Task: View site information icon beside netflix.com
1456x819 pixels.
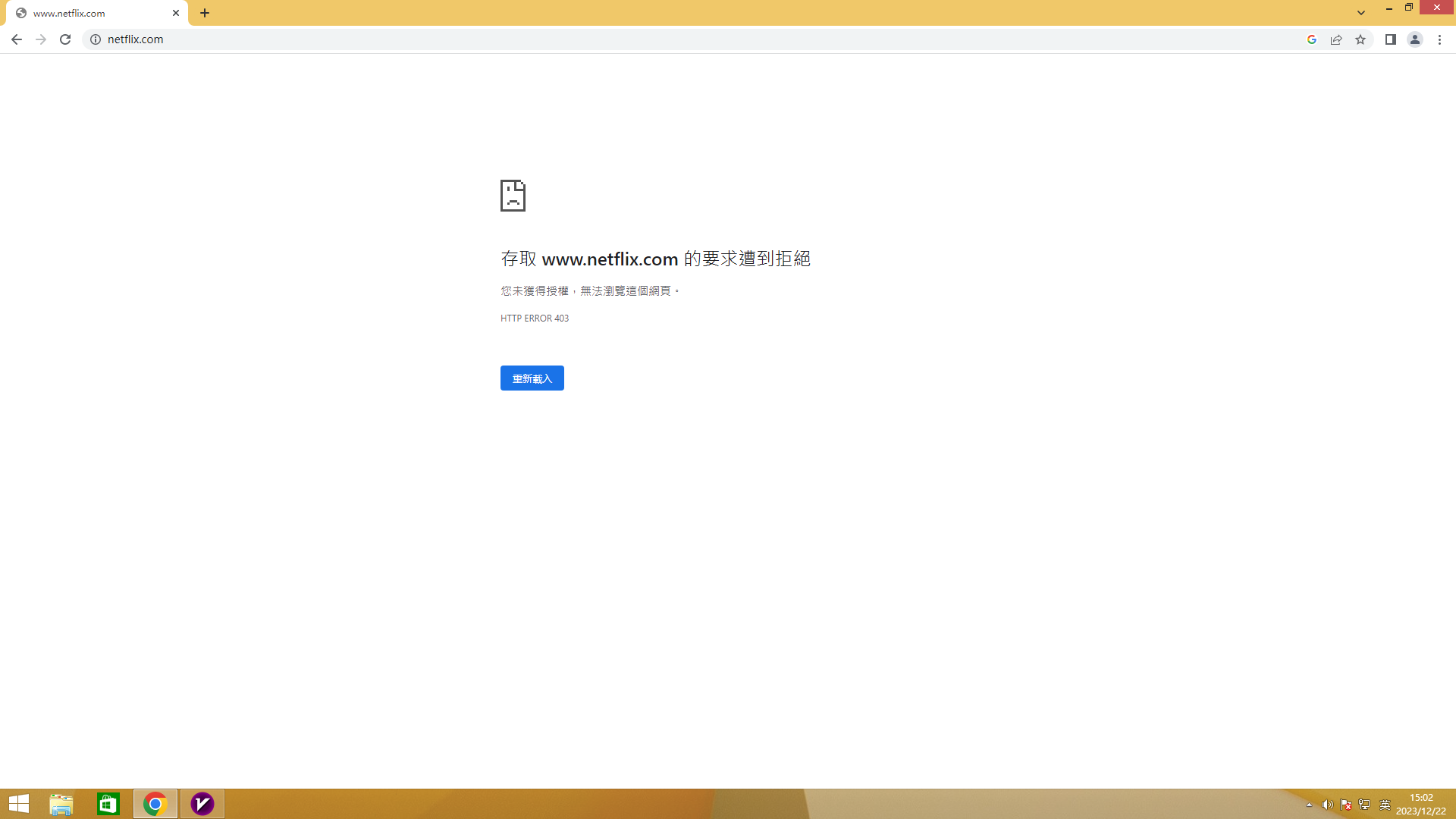Action: (x=96, y=39)
